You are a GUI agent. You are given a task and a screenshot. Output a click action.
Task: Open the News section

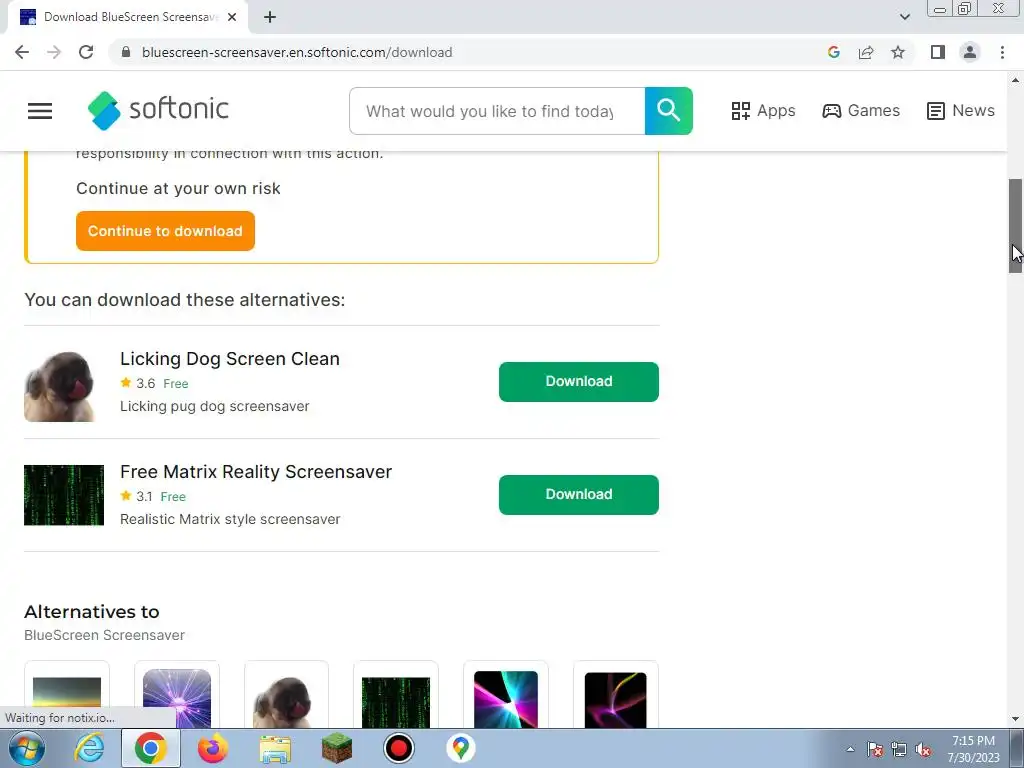click(x=961, y=110)
